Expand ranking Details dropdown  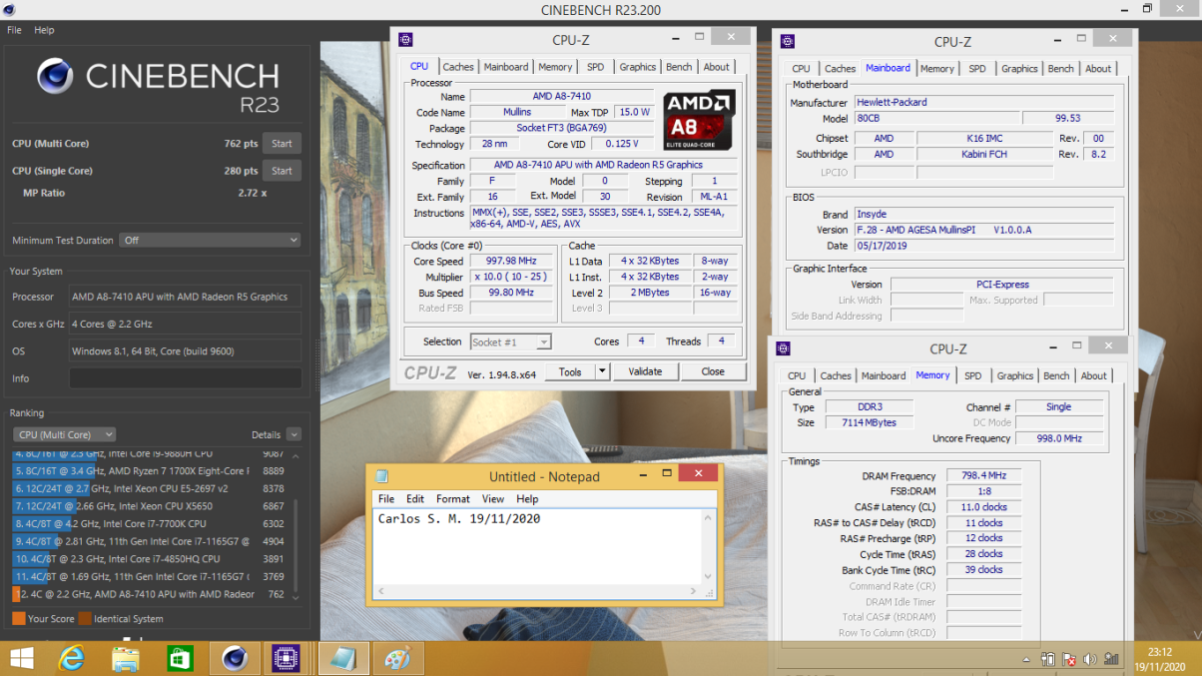coord(293,435)
